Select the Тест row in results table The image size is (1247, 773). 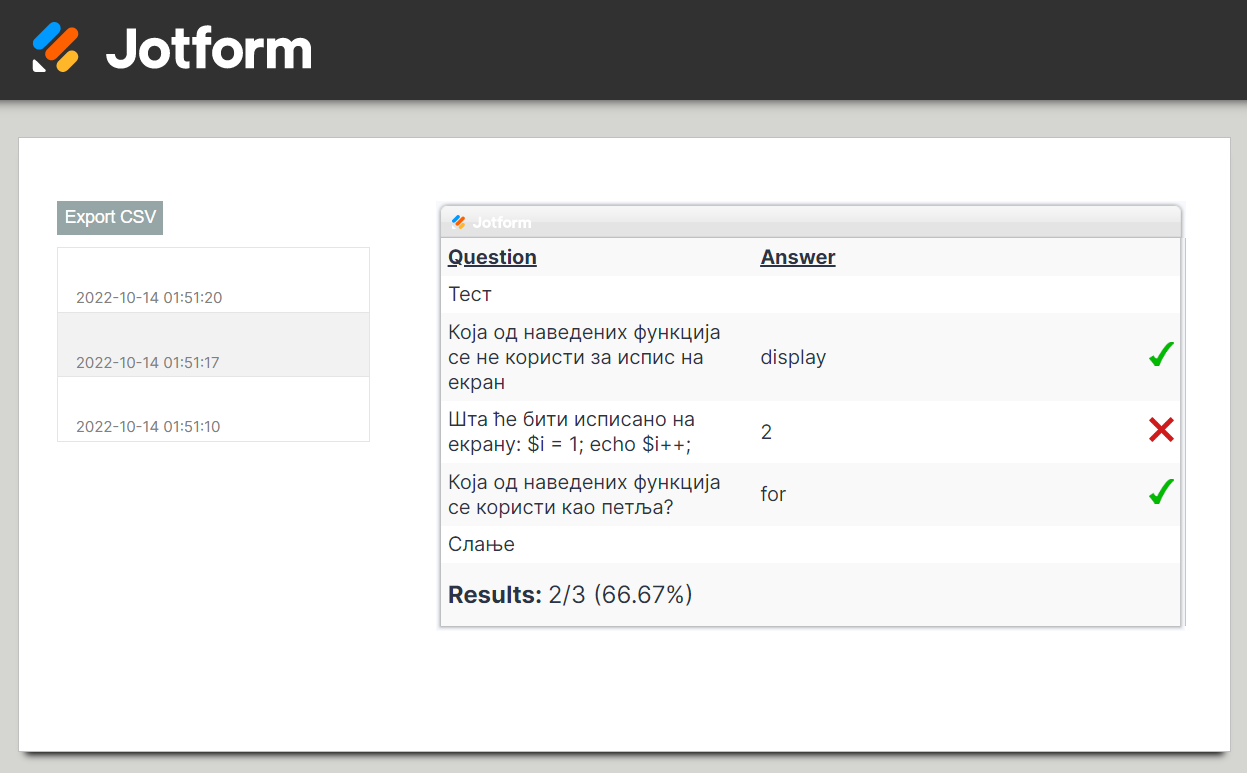(470, 295)
